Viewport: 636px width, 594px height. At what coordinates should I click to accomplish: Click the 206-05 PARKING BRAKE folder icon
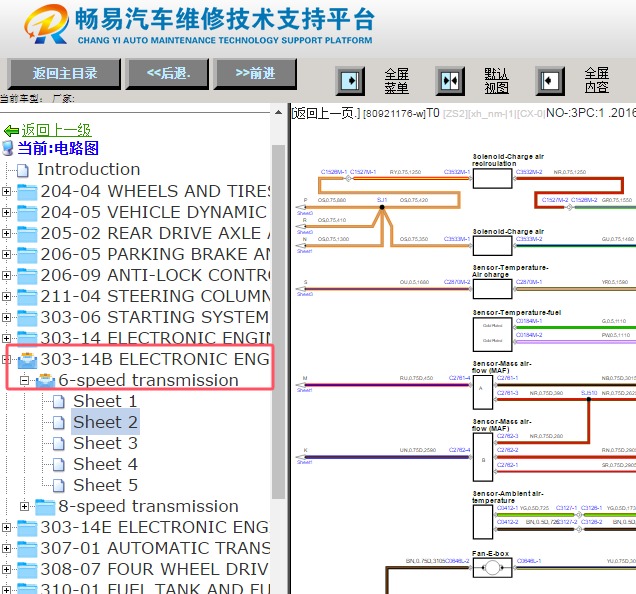[x=27, y=255]
